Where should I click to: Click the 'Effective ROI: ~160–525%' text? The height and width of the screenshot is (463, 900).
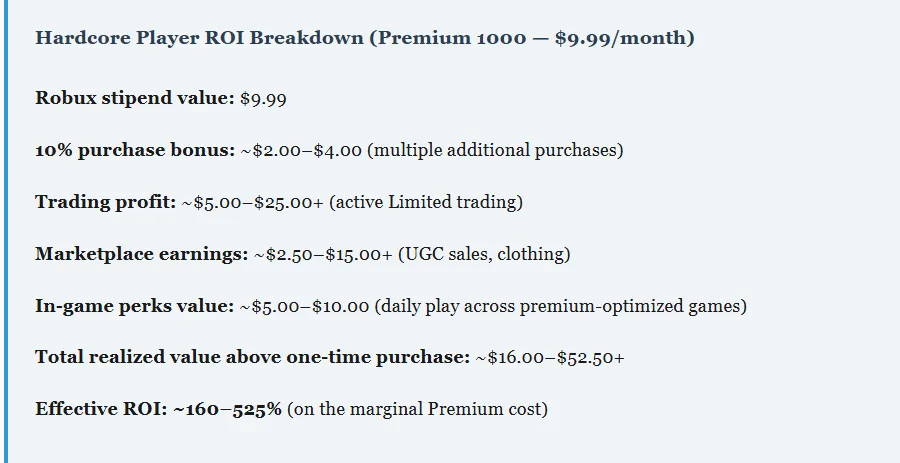(158, 409)
